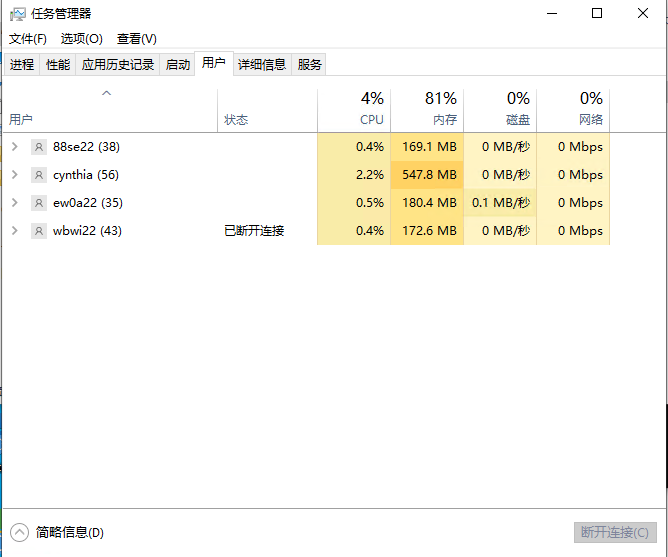This screenshot has width=668, height=557.
Task: Expand the cynthia user row
Action: click(15, 175)
